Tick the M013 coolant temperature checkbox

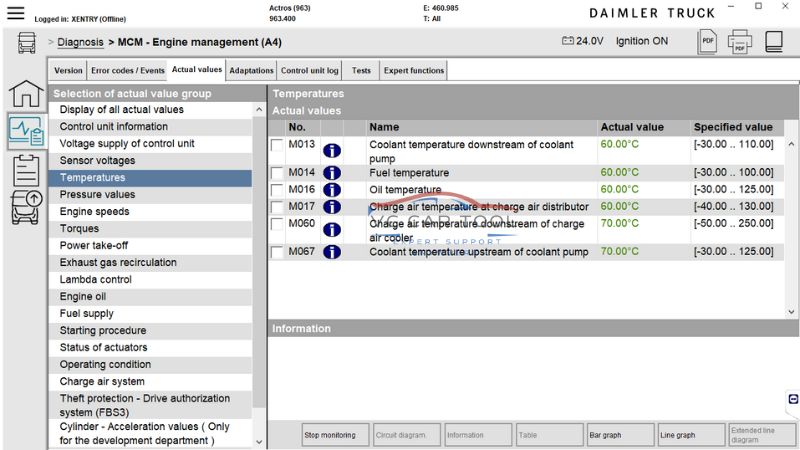278,147
